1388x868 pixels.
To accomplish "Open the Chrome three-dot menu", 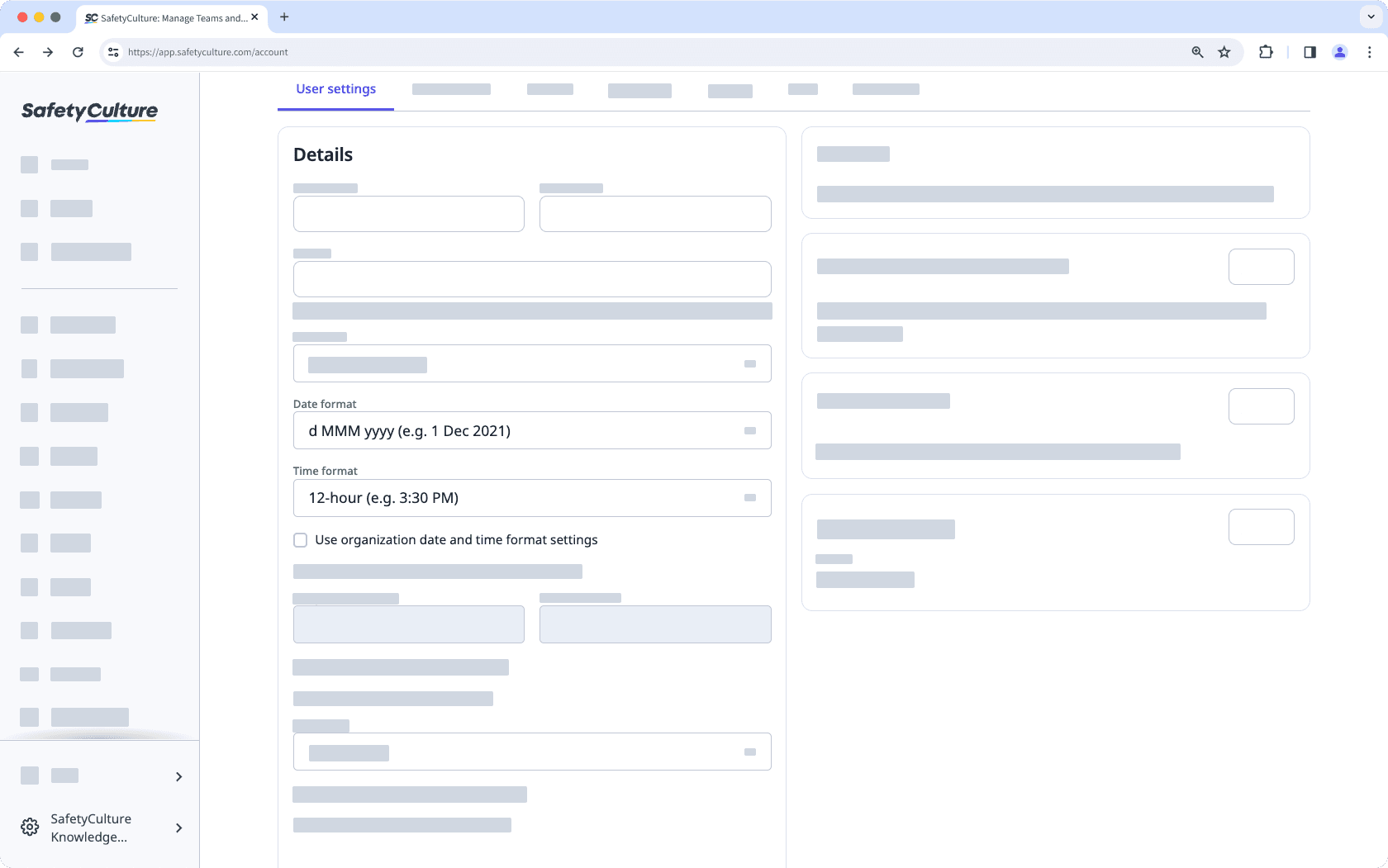I will point(1369,51).
